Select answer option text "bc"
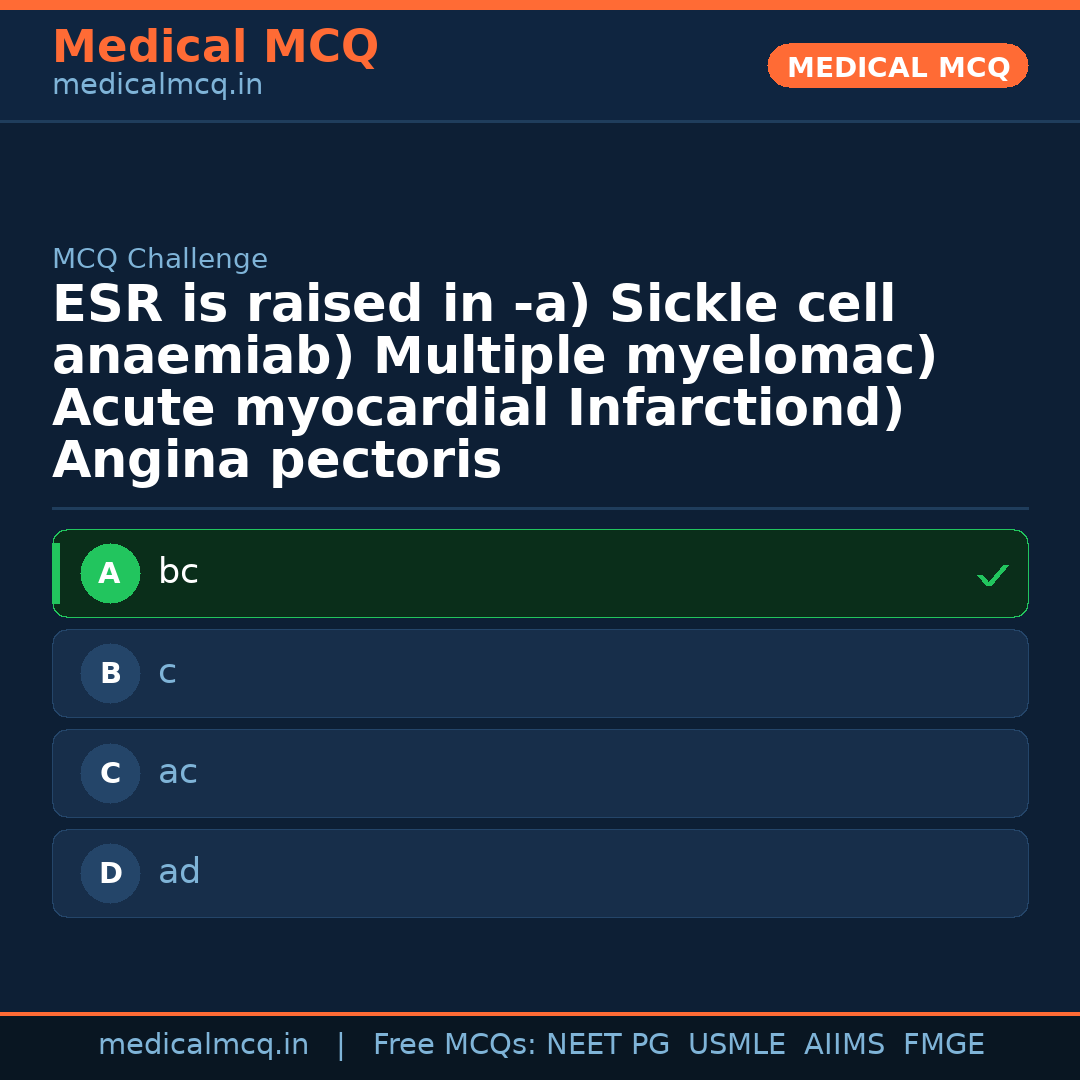 (178, 572)
